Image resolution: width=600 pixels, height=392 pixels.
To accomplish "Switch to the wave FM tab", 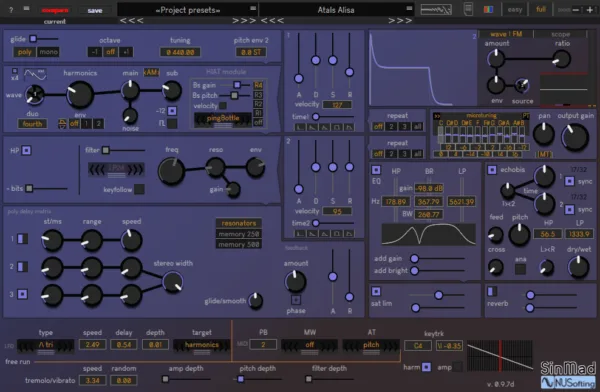I will [x=506, y=34].
